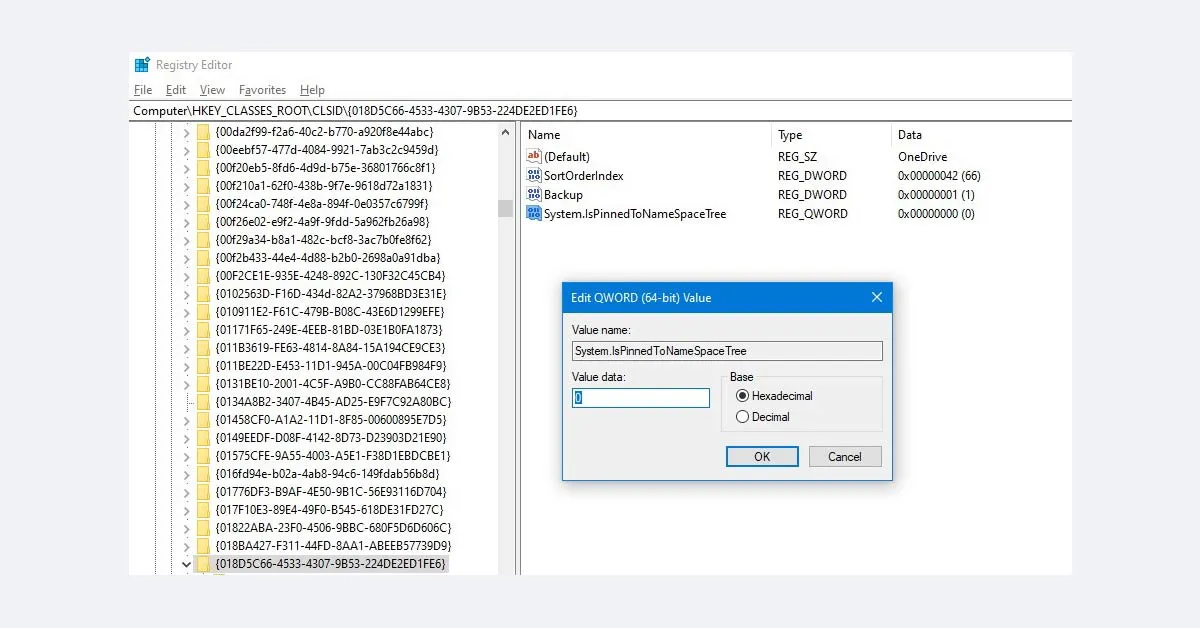
Task: Click folder icon of {01575CFE-9A55-4003-A5E1-F38D1EBDCBE1}
Action: pos(203,456)
